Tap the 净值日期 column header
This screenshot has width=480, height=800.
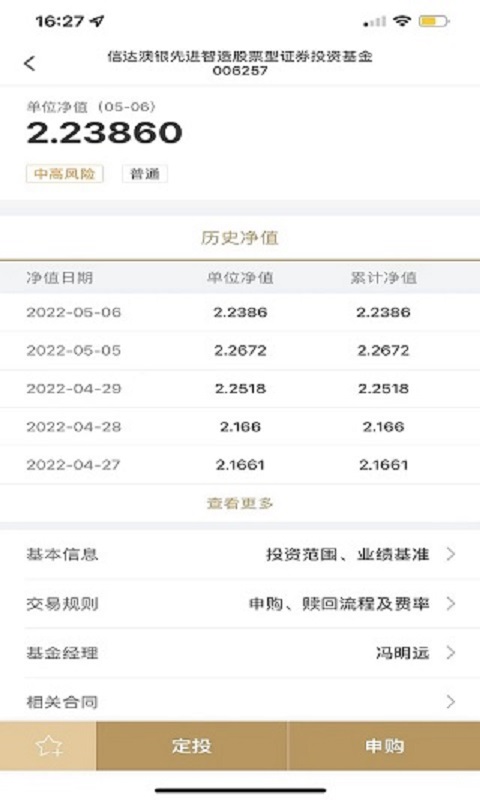(x=60, y=278)
